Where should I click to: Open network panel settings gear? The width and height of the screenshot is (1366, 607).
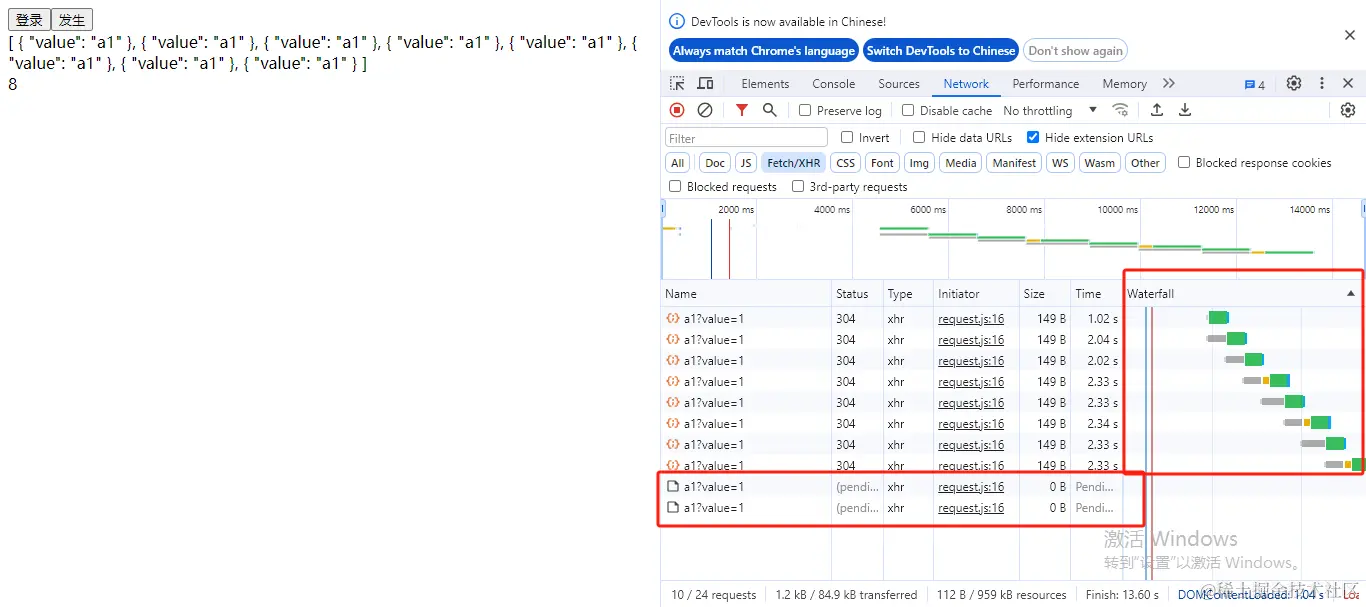[1347, 110]
